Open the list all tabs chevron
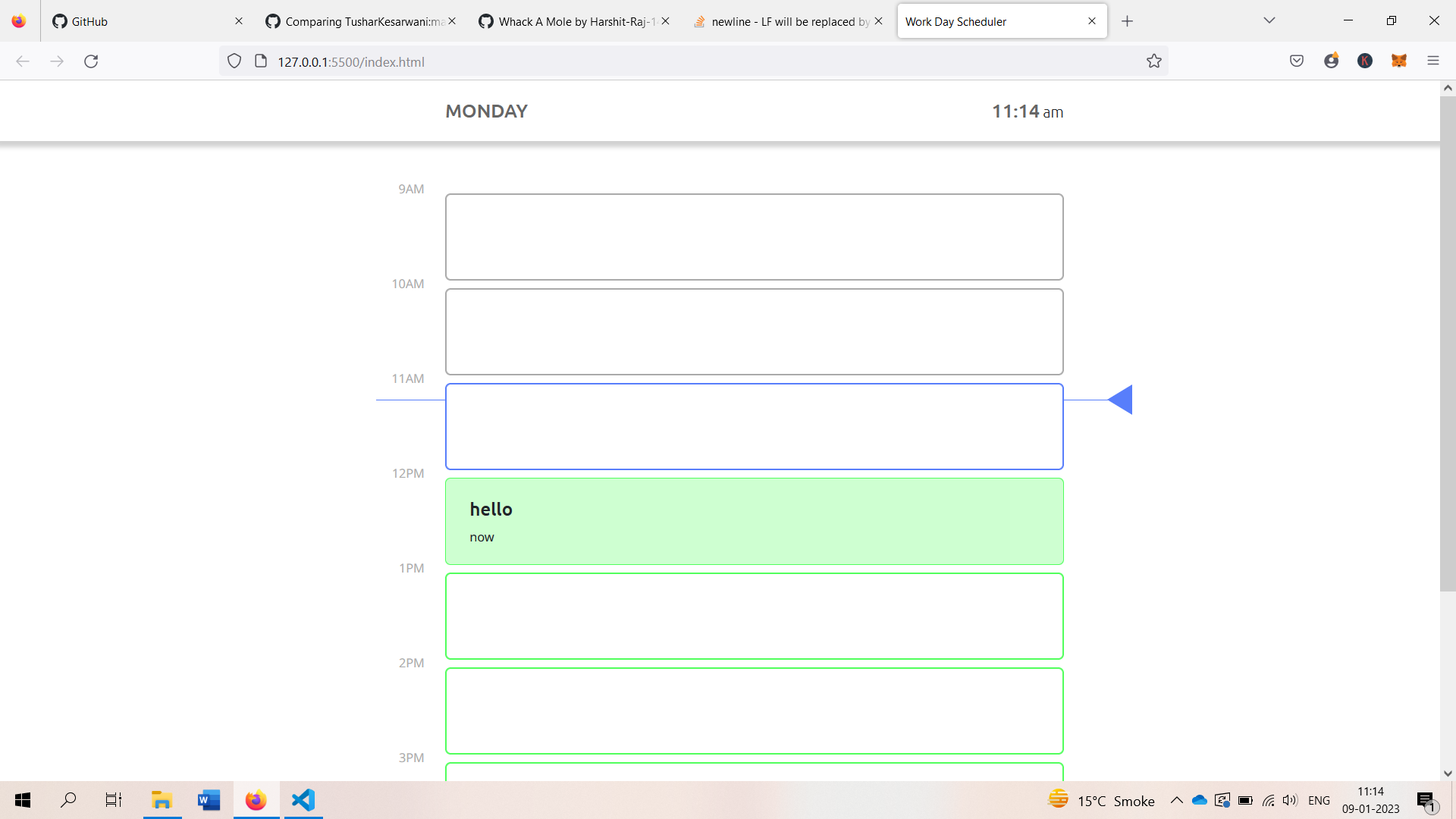This screenshot has height=819, width=1456. [x=1269, y=20]
